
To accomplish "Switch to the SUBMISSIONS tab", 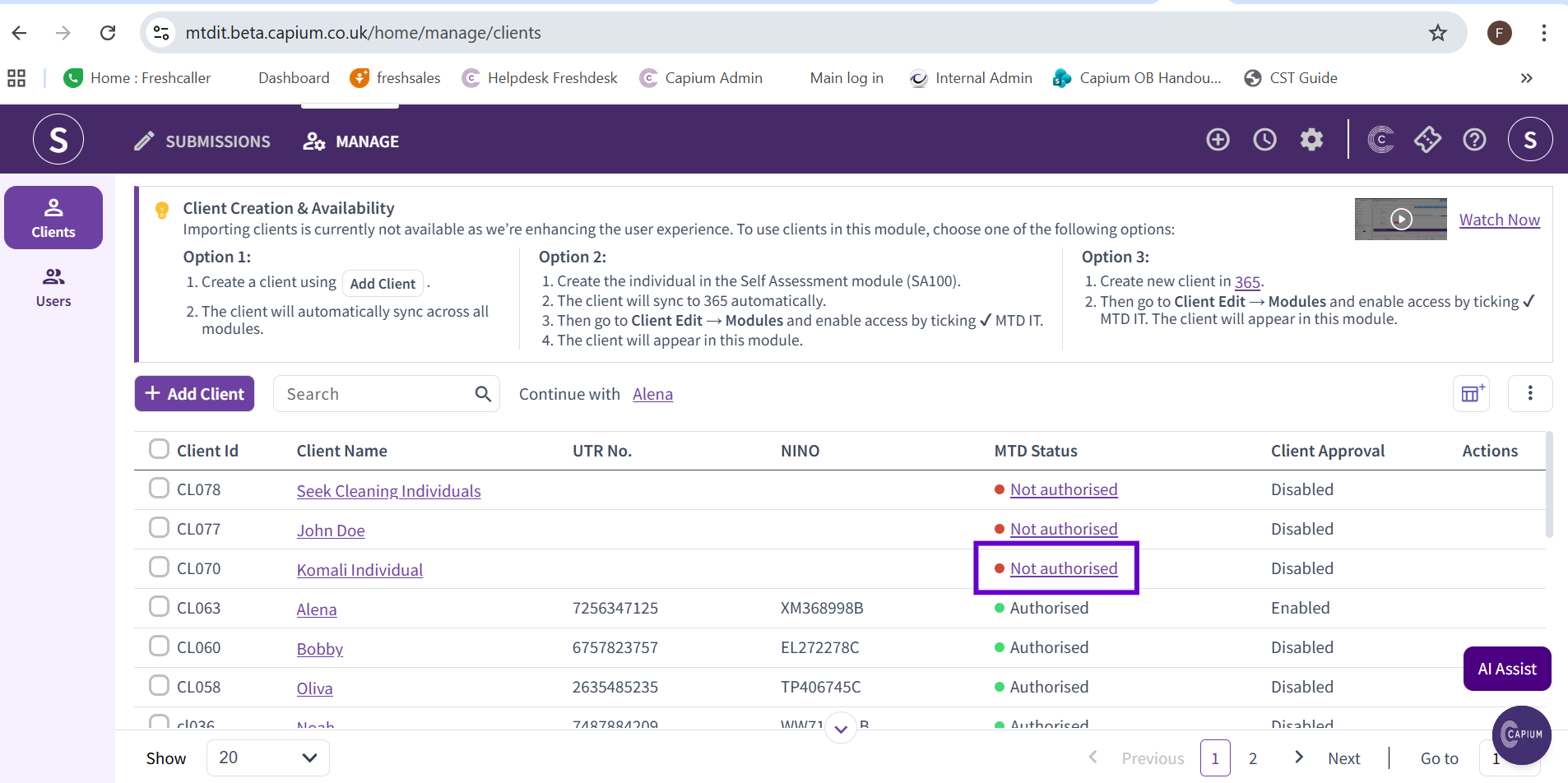I will click(202, 141).
